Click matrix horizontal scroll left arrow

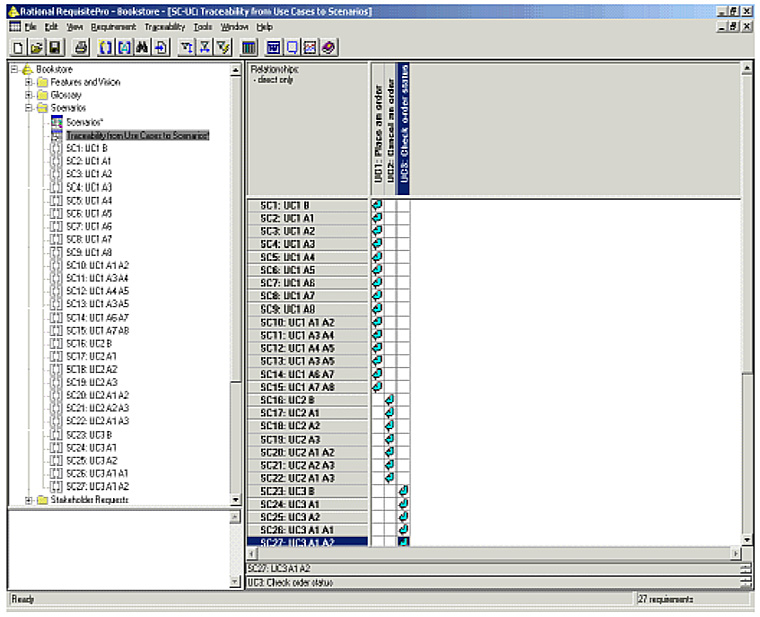pyautogui.click(x=252, y=553)
